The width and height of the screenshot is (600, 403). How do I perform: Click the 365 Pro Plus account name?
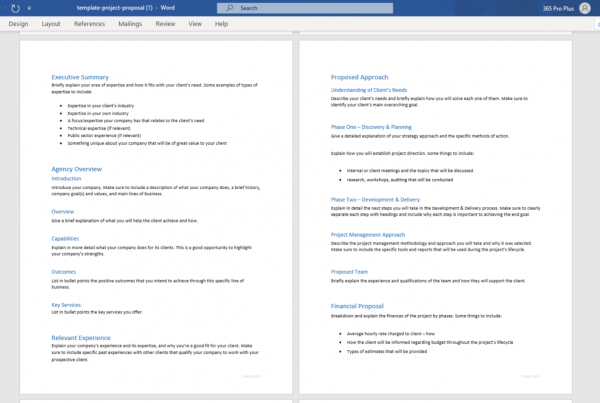[x=558, y=8]
